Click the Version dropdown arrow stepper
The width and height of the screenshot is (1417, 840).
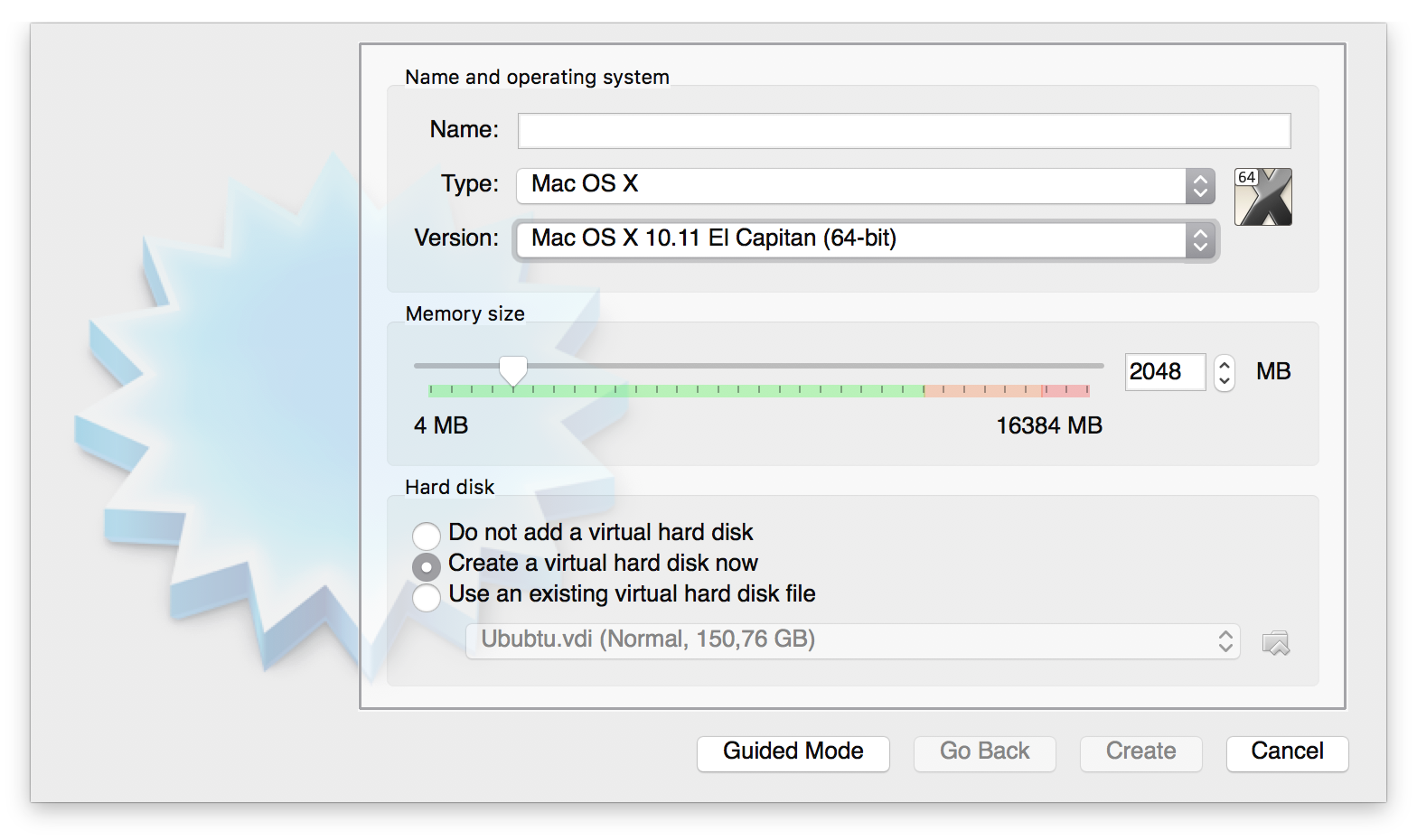coord(1200,239)
